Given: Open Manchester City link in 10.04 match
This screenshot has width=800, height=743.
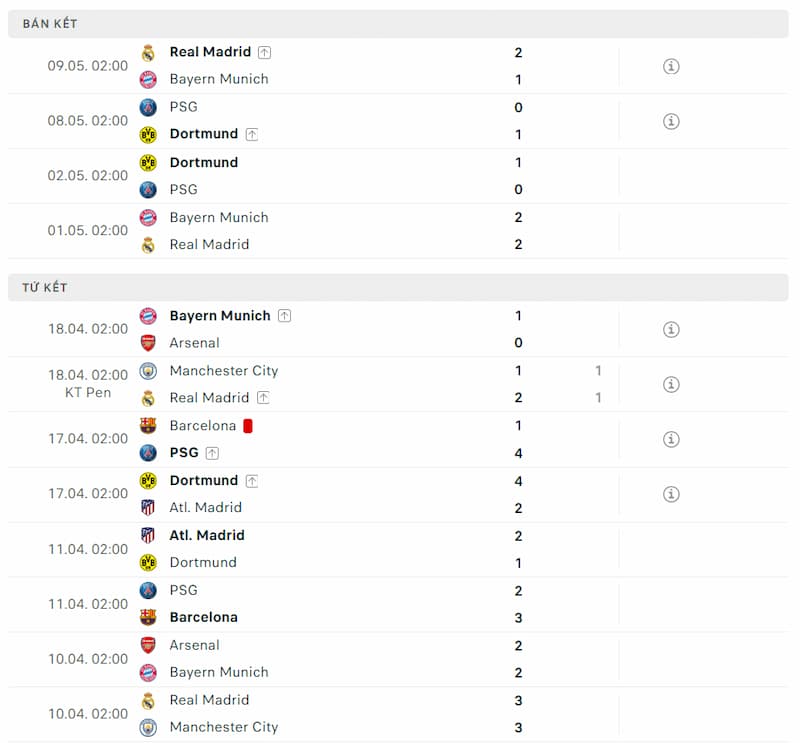Looking at the screenshot, I should [x=224, y=727].
